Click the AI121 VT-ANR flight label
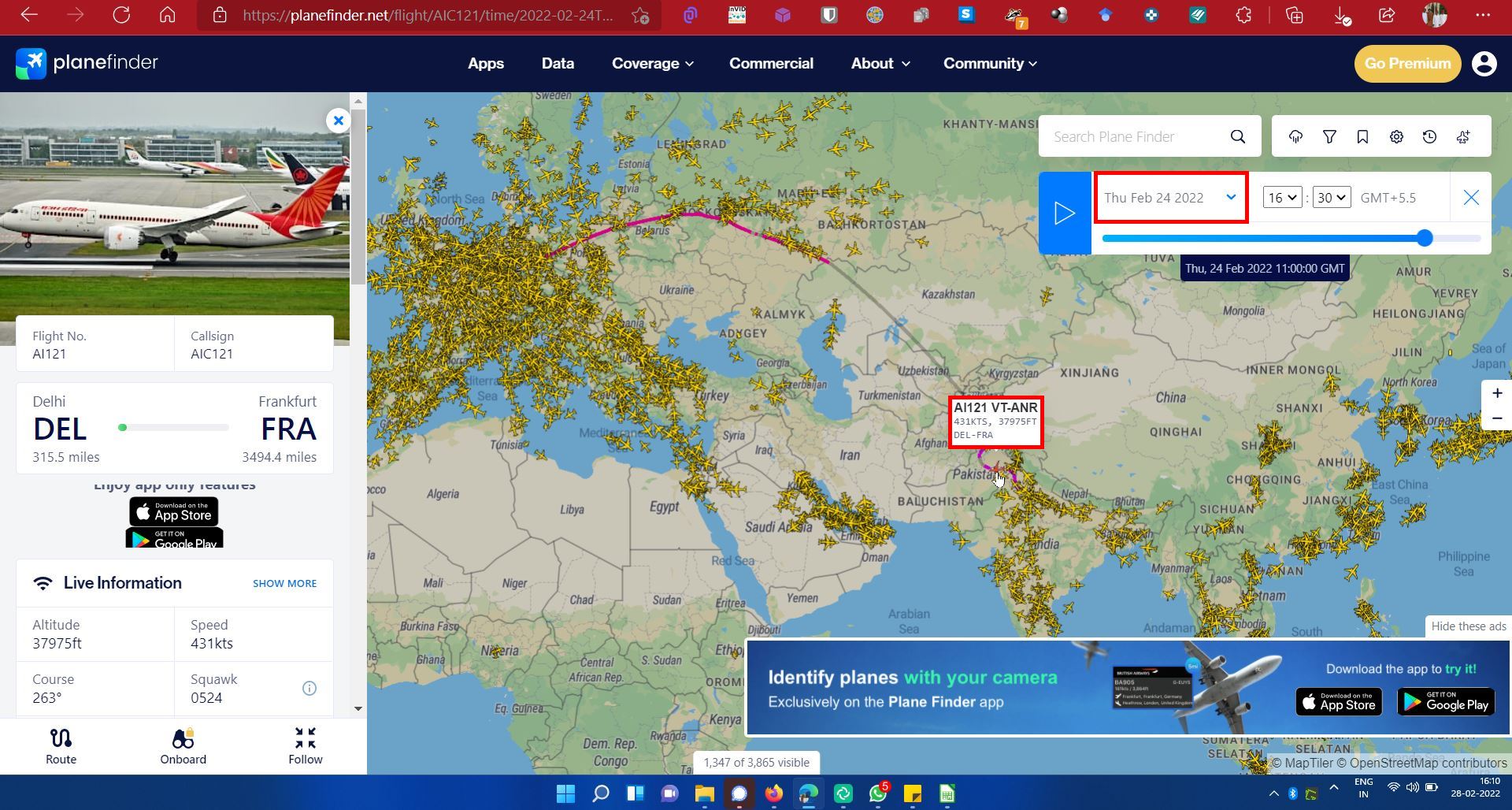The width and height of the screenshot is (1512, 810). [x=996, y=422]
